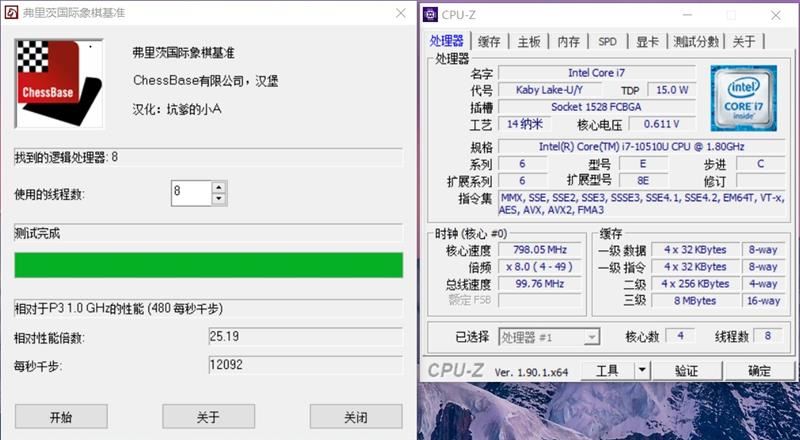Open the 显卡 tab
This screenshot has width=800, height=440.
(x=647, y=42)
